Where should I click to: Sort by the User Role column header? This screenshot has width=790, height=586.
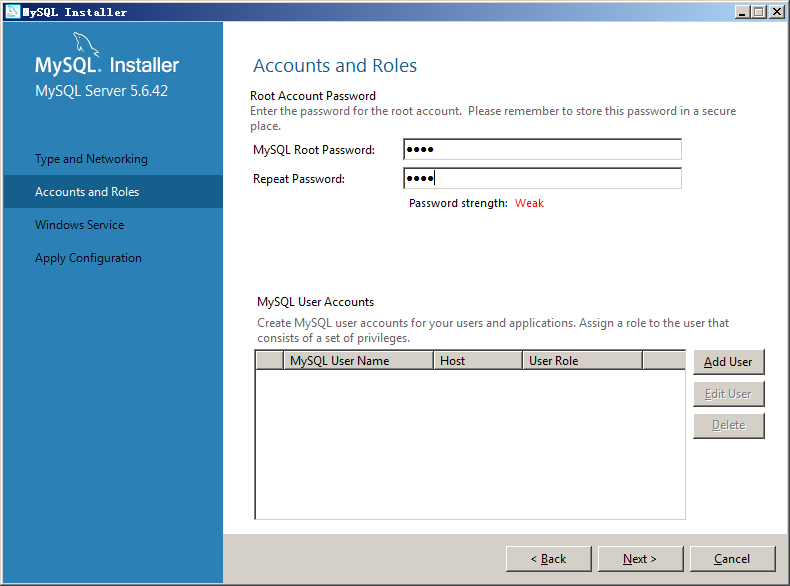(582, 361)
